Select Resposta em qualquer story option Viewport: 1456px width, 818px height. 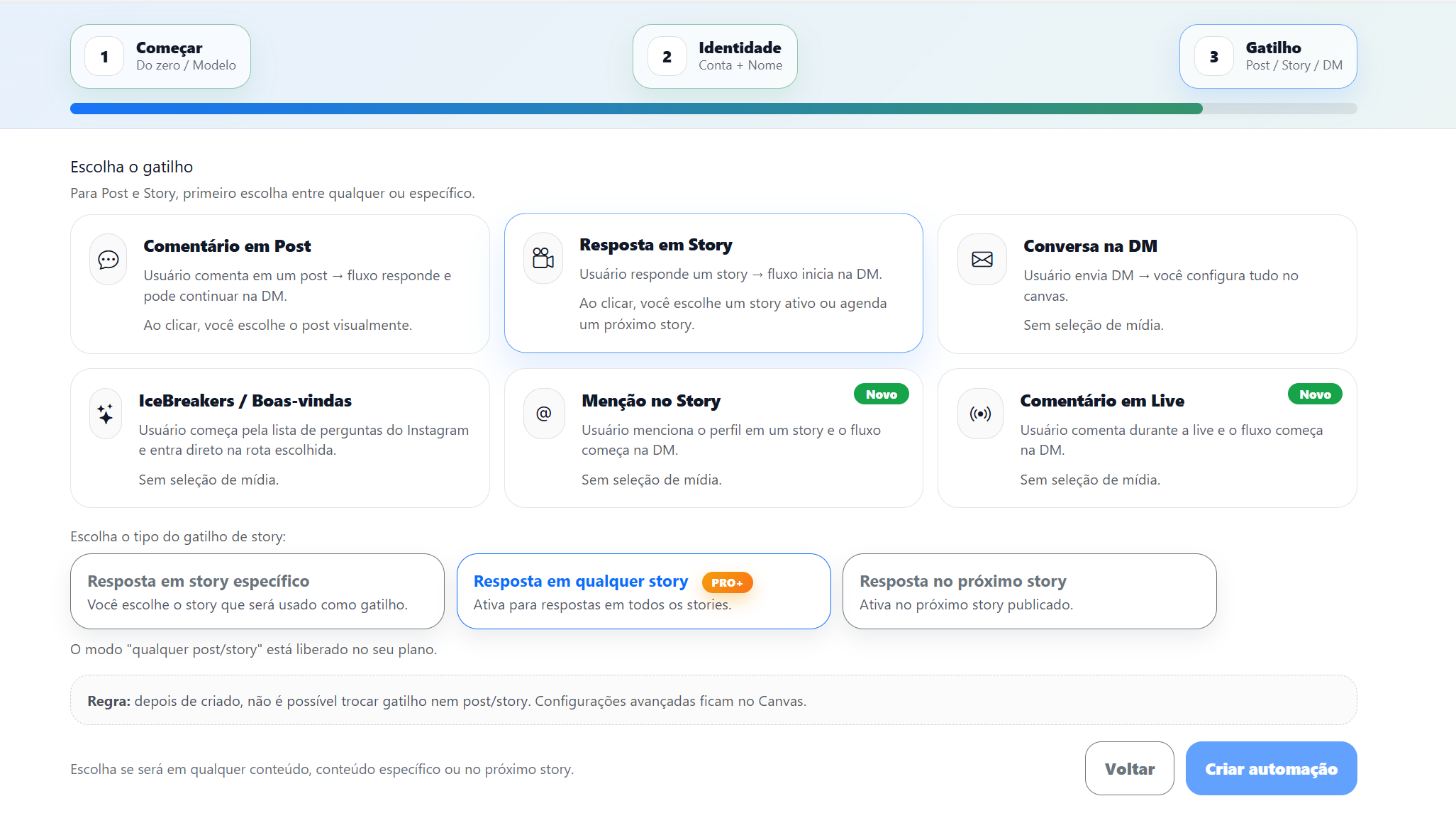tap(643, 591)
